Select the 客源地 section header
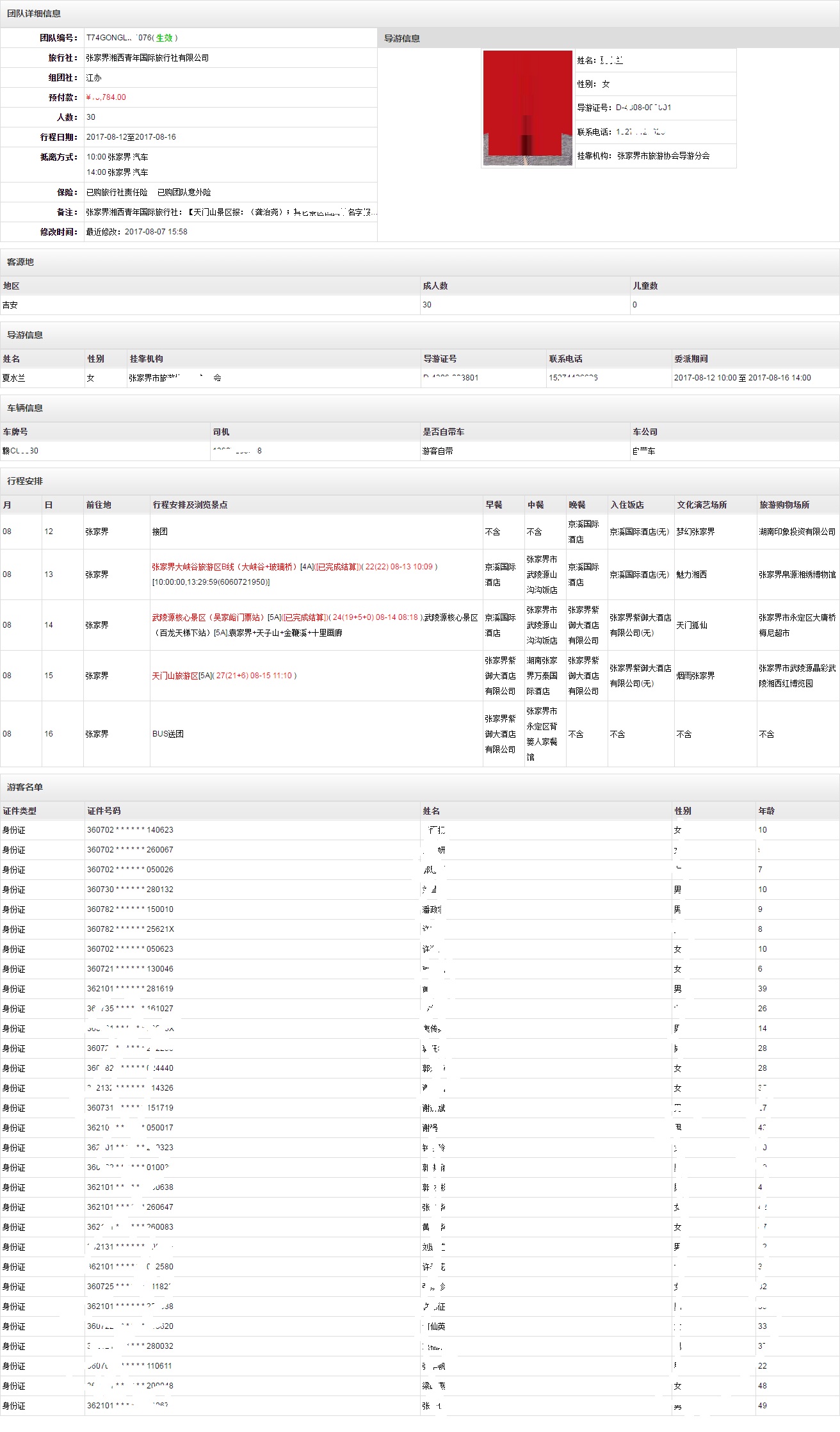 tap(20, 262)
